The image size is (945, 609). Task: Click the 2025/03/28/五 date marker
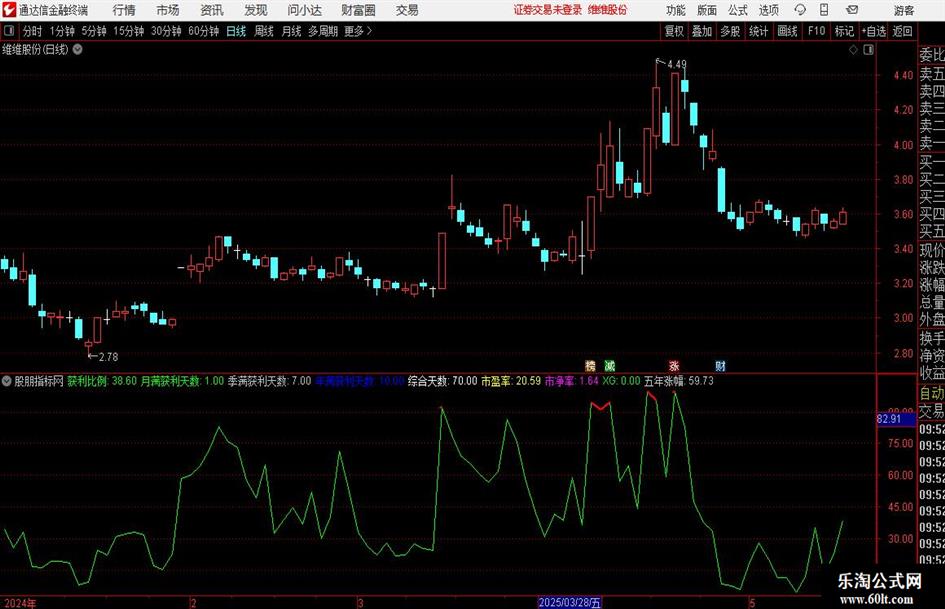pyautogui.click(x=570, y=602)
